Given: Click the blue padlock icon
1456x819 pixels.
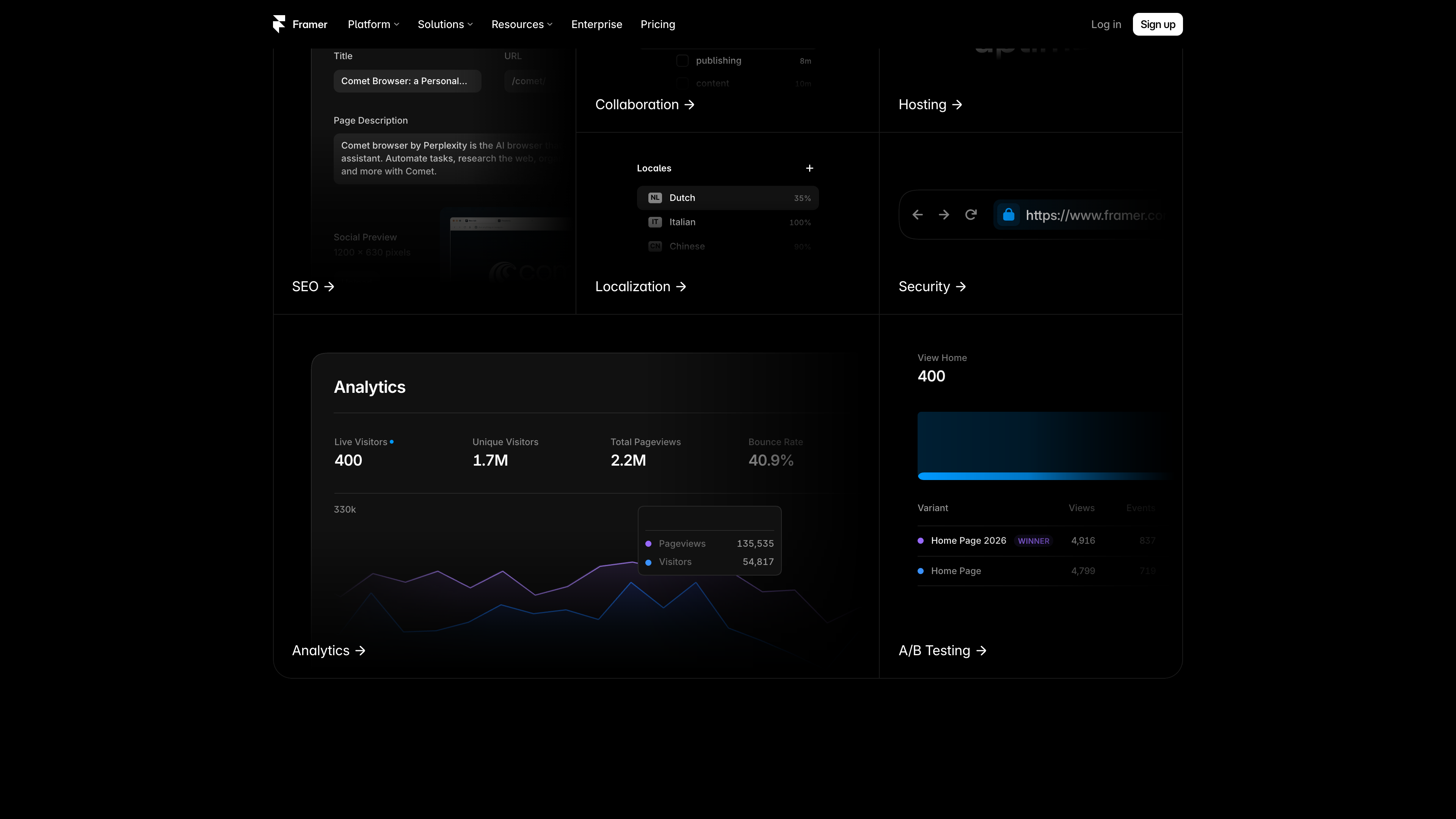Looking at the screenshot, I should [x=1008, y=215].
